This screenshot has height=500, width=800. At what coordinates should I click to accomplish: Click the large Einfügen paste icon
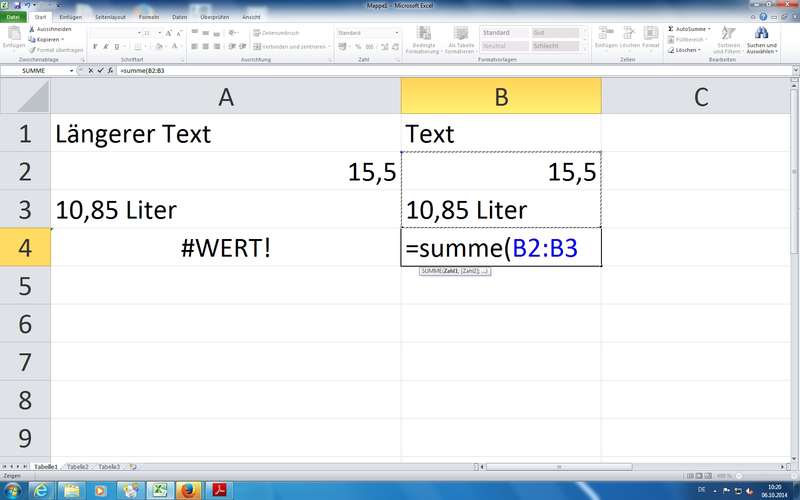(14, 33)
